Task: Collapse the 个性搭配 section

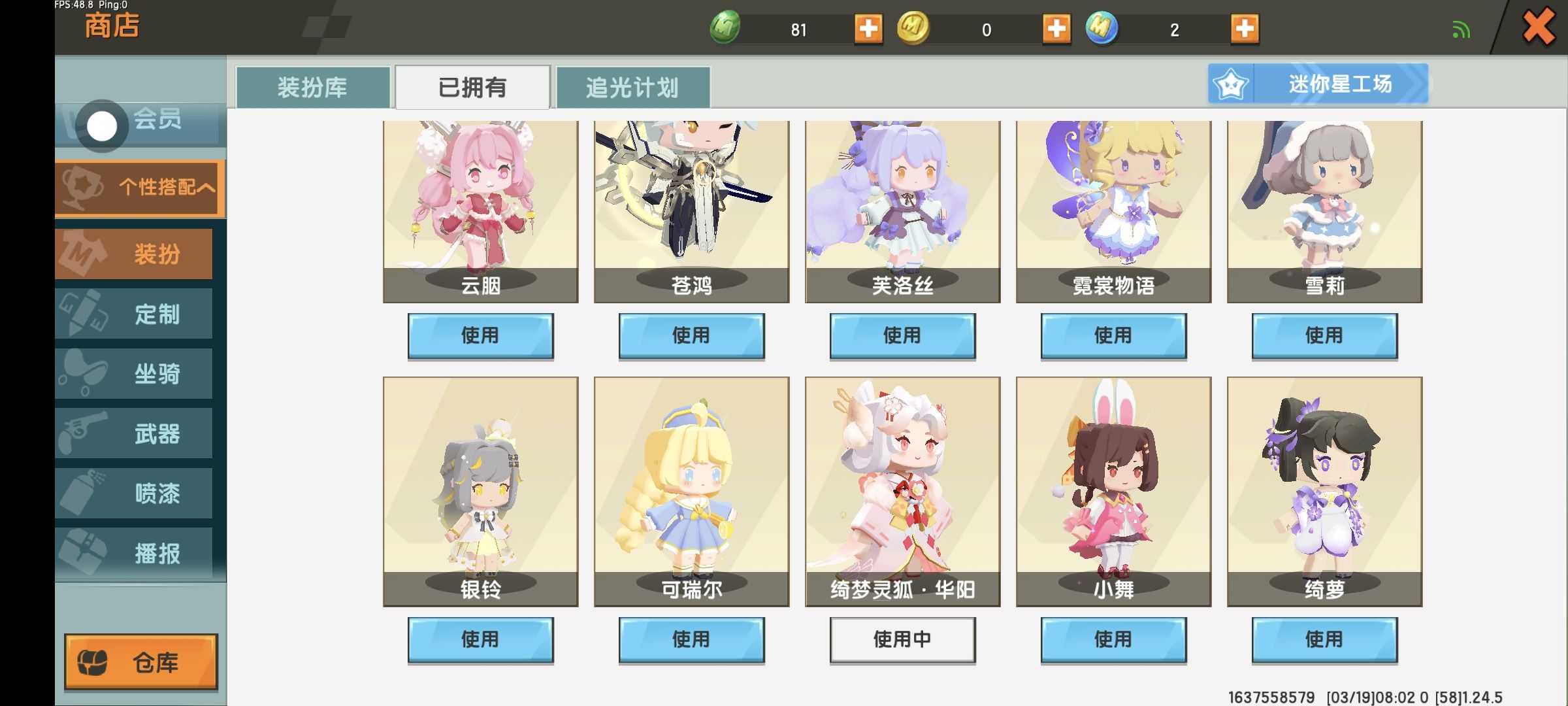Action: point(140,188)
